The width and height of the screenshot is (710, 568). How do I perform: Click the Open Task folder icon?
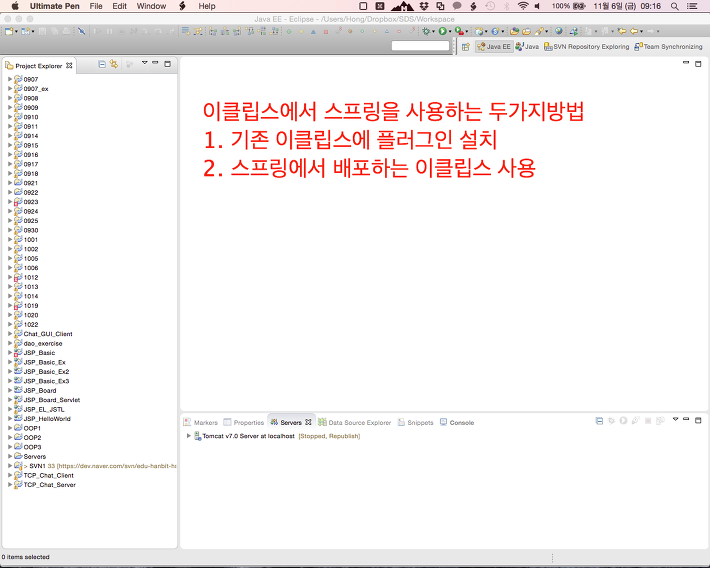(x=526, y=31)
